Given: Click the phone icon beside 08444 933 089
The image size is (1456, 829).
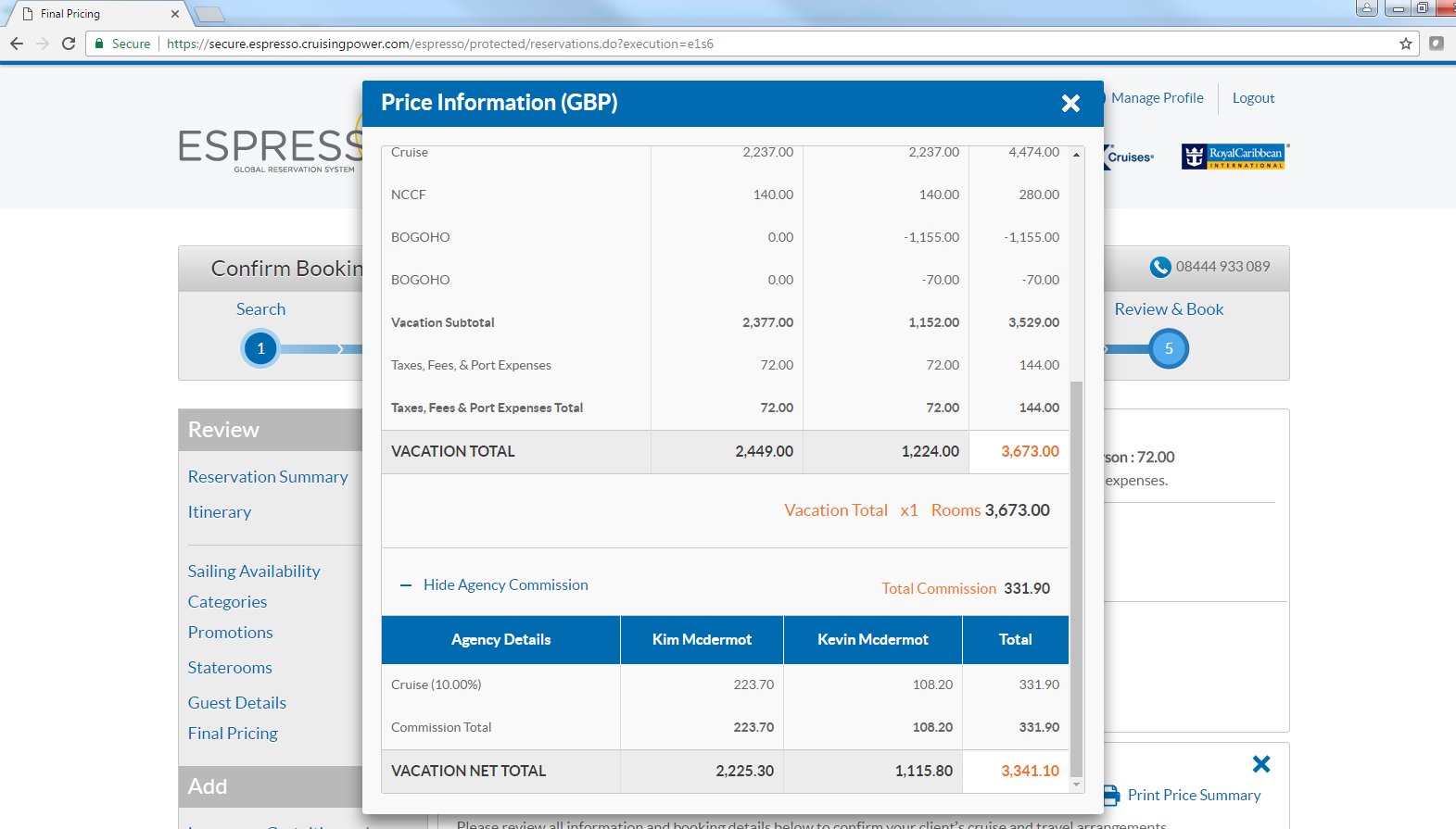Looking at the screenshot, I should pos(1160,267).
